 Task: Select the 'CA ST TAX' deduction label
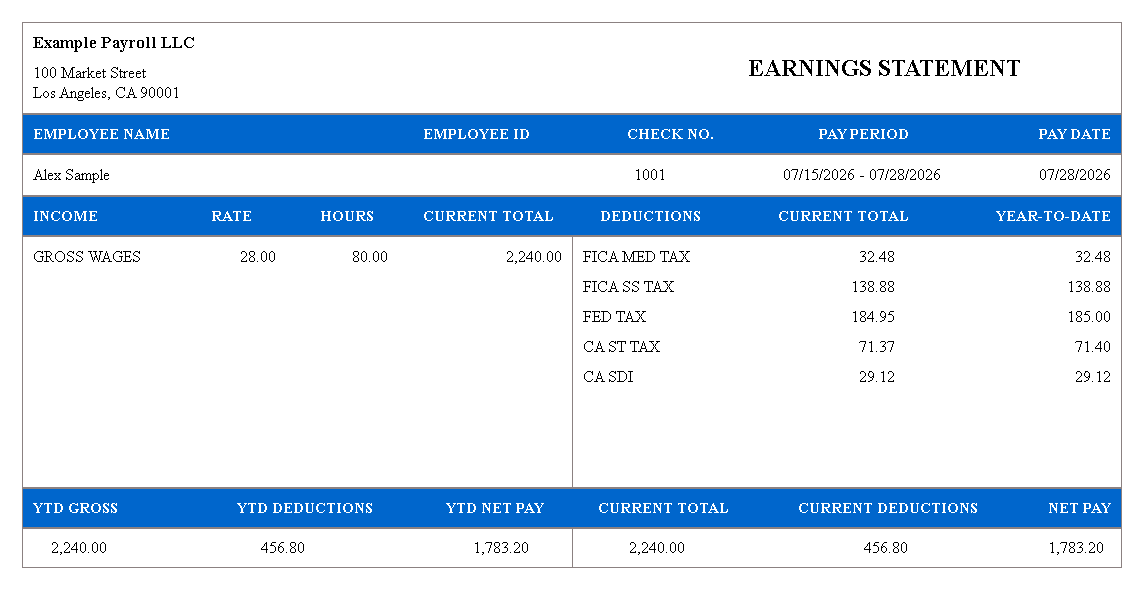tap(621, 346)
